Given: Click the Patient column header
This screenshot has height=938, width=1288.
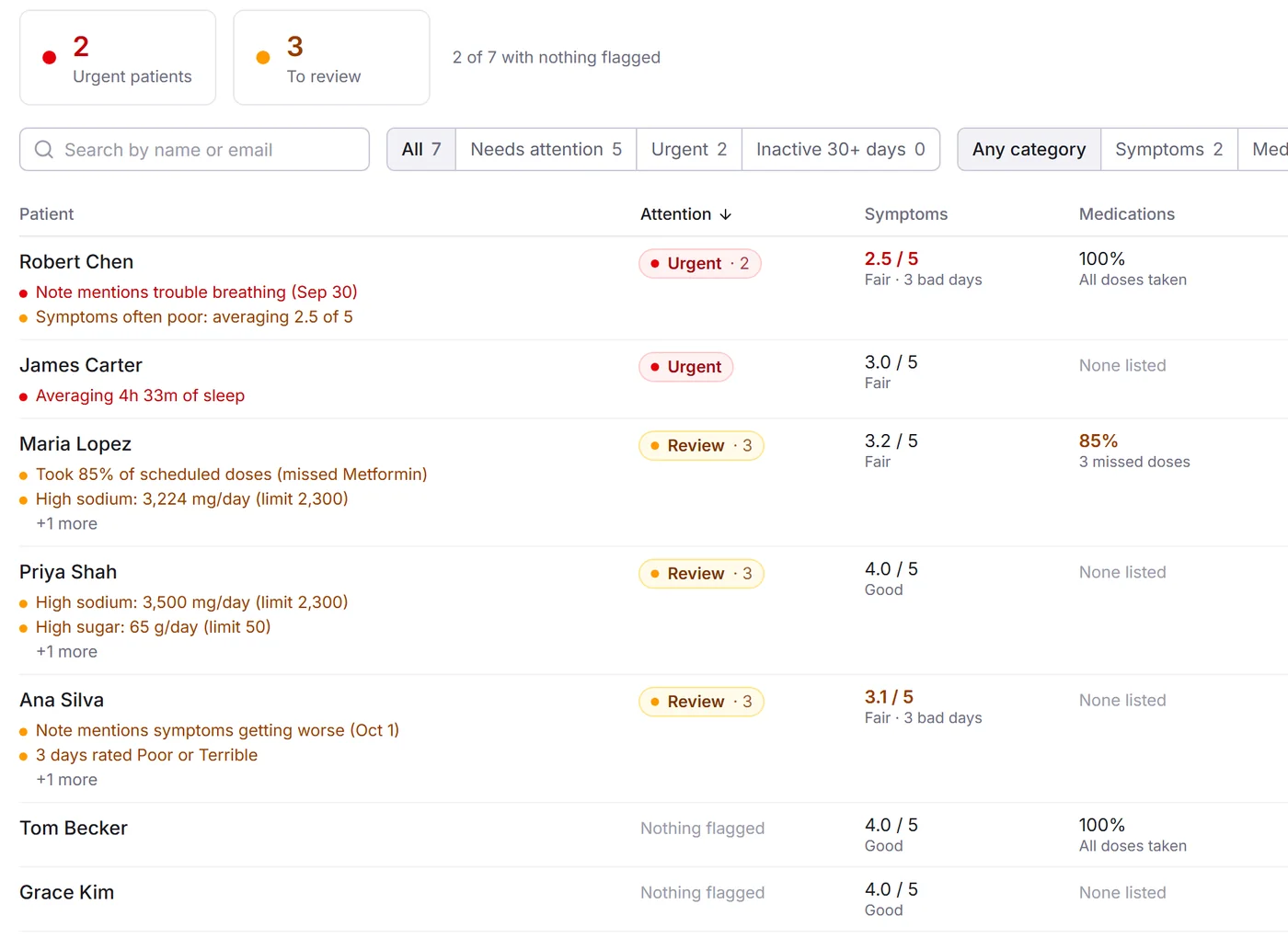Looking at the screenshot, I should tap(47, 214).
